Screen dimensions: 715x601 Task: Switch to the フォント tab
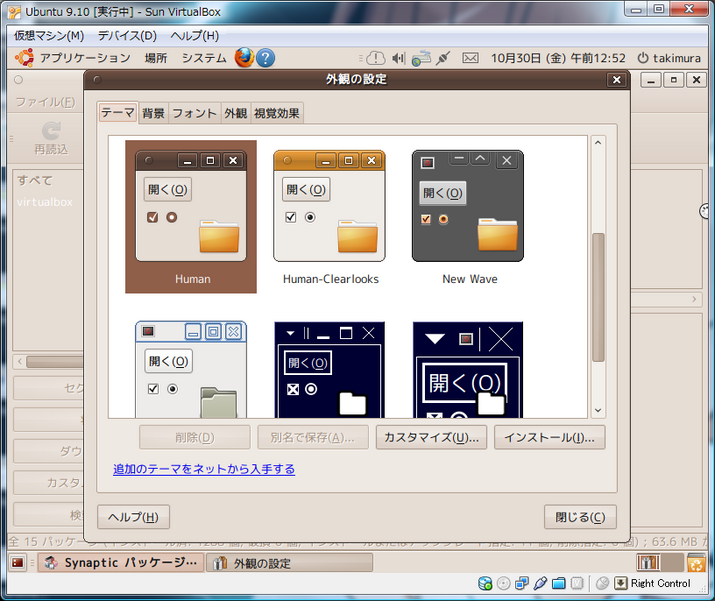pyautogui.click(x=195, y=113)
